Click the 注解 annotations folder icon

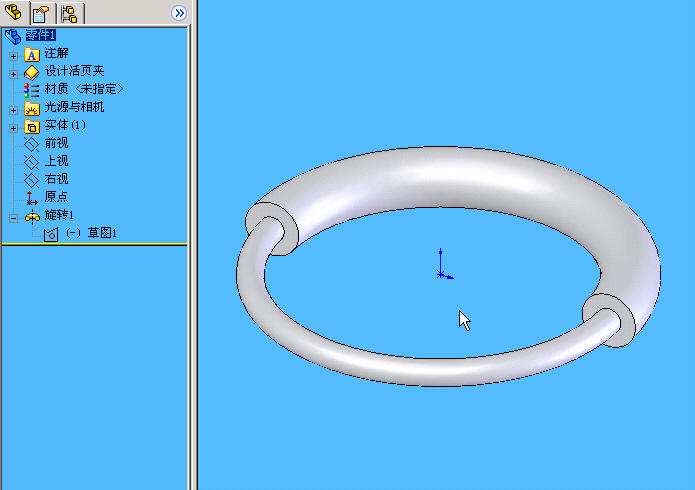31,55
